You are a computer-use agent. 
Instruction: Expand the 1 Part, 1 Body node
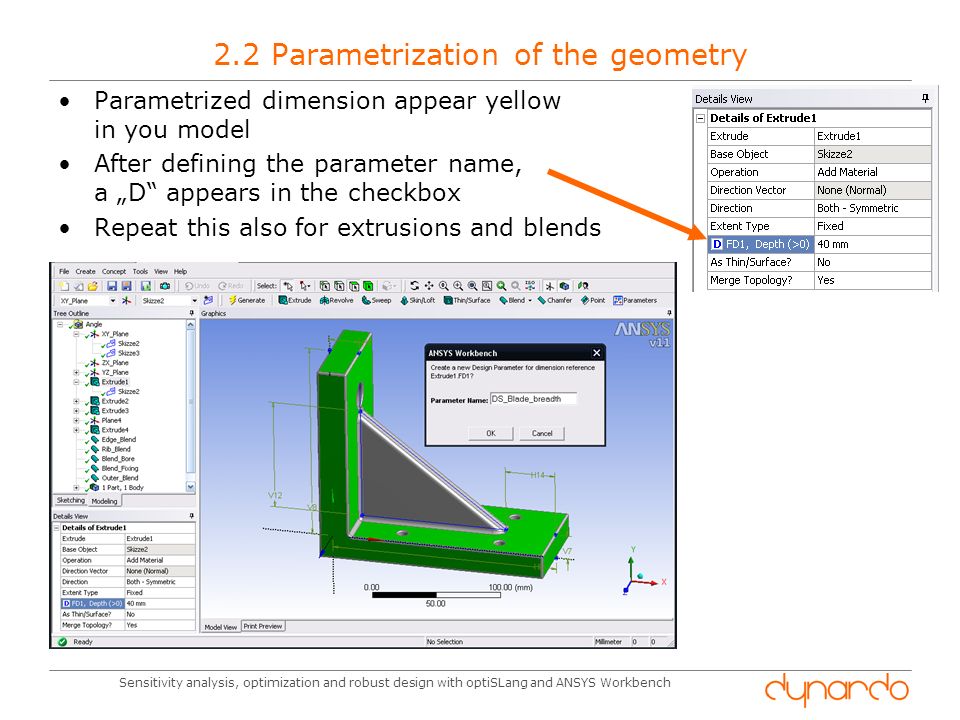(x=77, y=487)
